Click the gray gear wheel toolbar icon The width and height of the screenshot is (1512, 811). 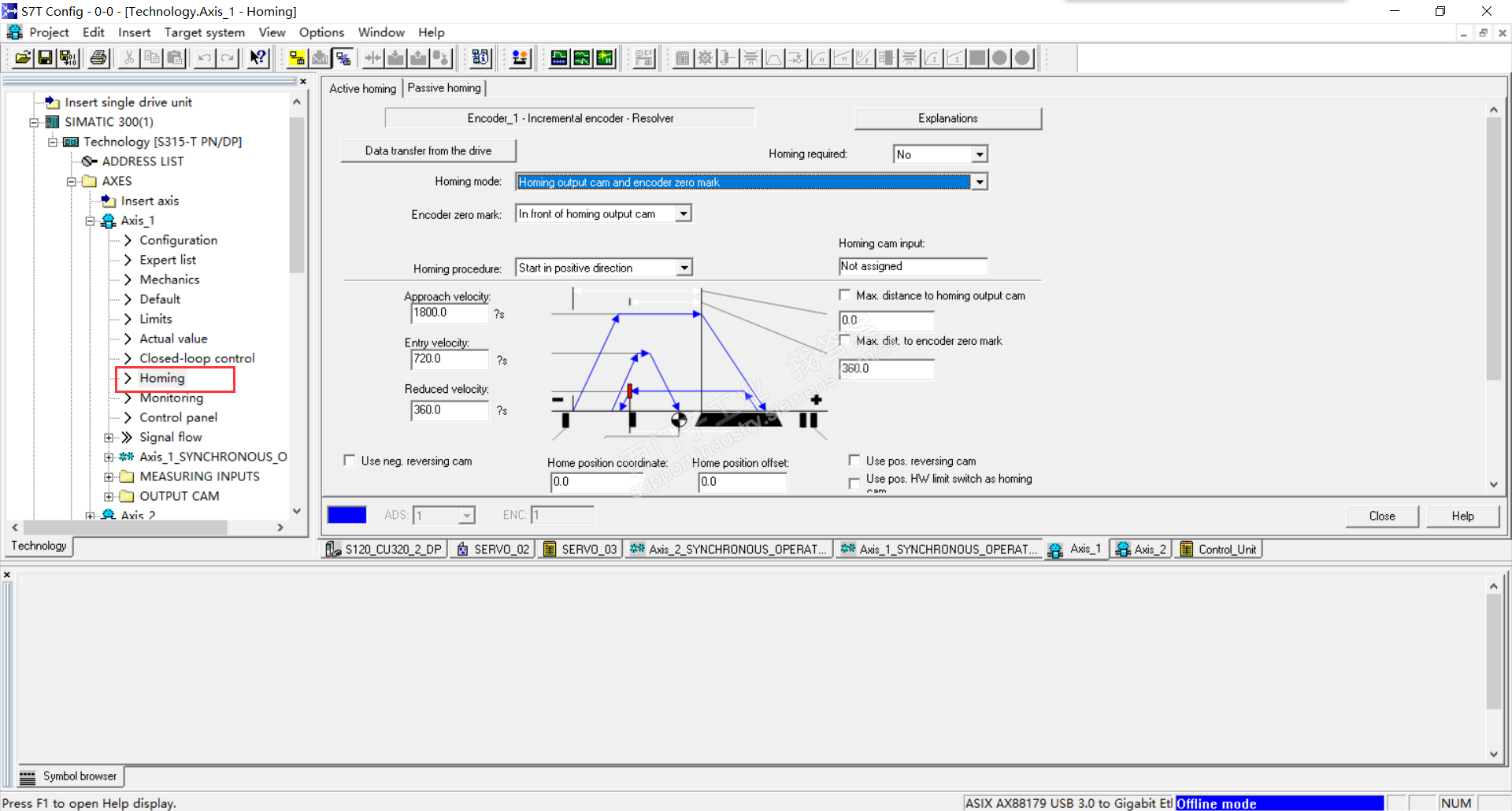(705, 57)
